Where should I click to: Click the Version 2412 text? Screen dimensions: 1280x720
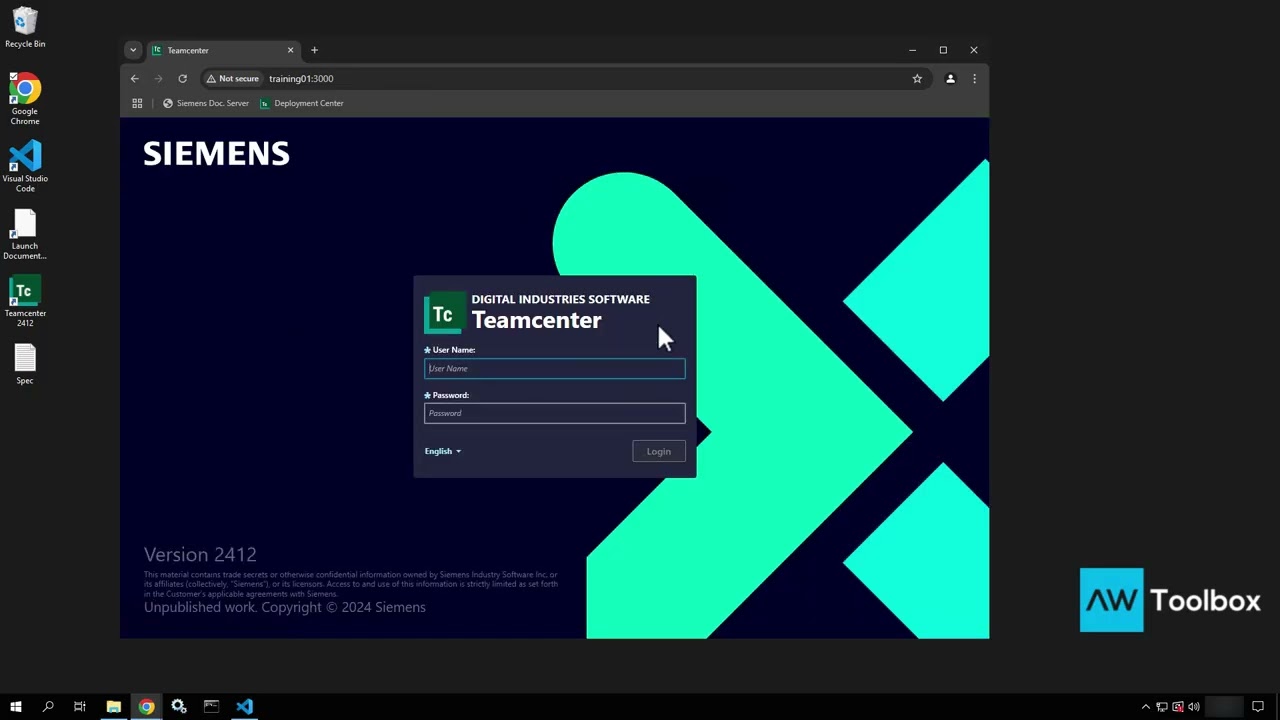(x=200, y=554)
